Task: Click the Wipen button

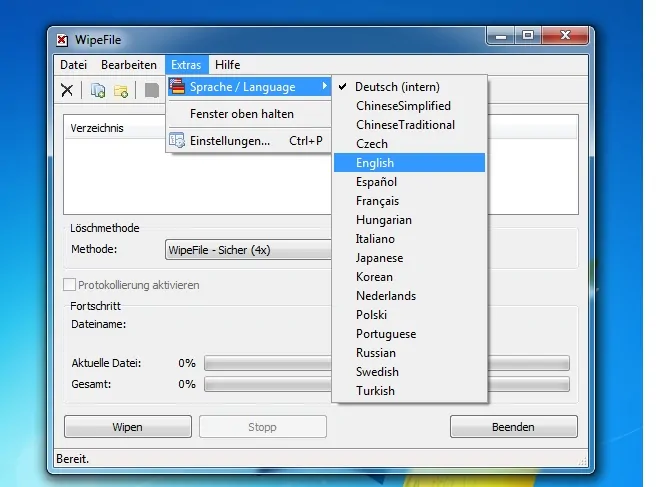Action: [128, 427]
